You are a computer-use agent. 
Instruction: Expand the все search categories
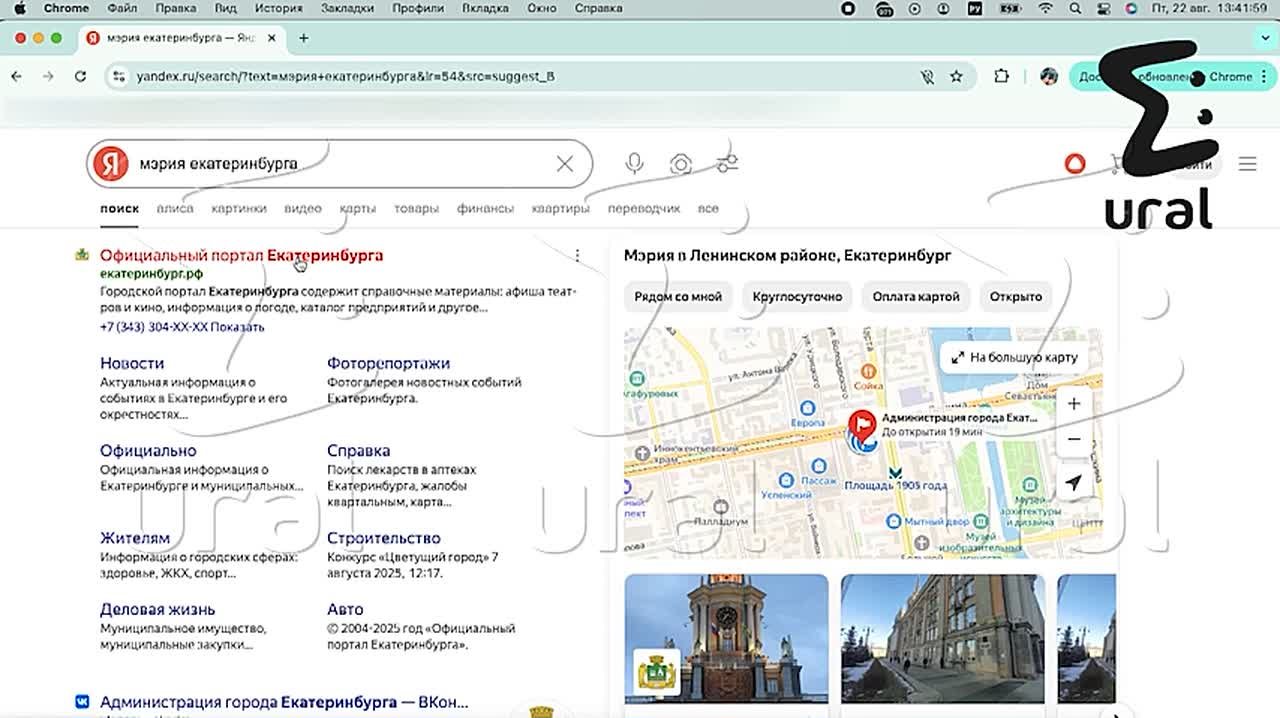(708, 209)
